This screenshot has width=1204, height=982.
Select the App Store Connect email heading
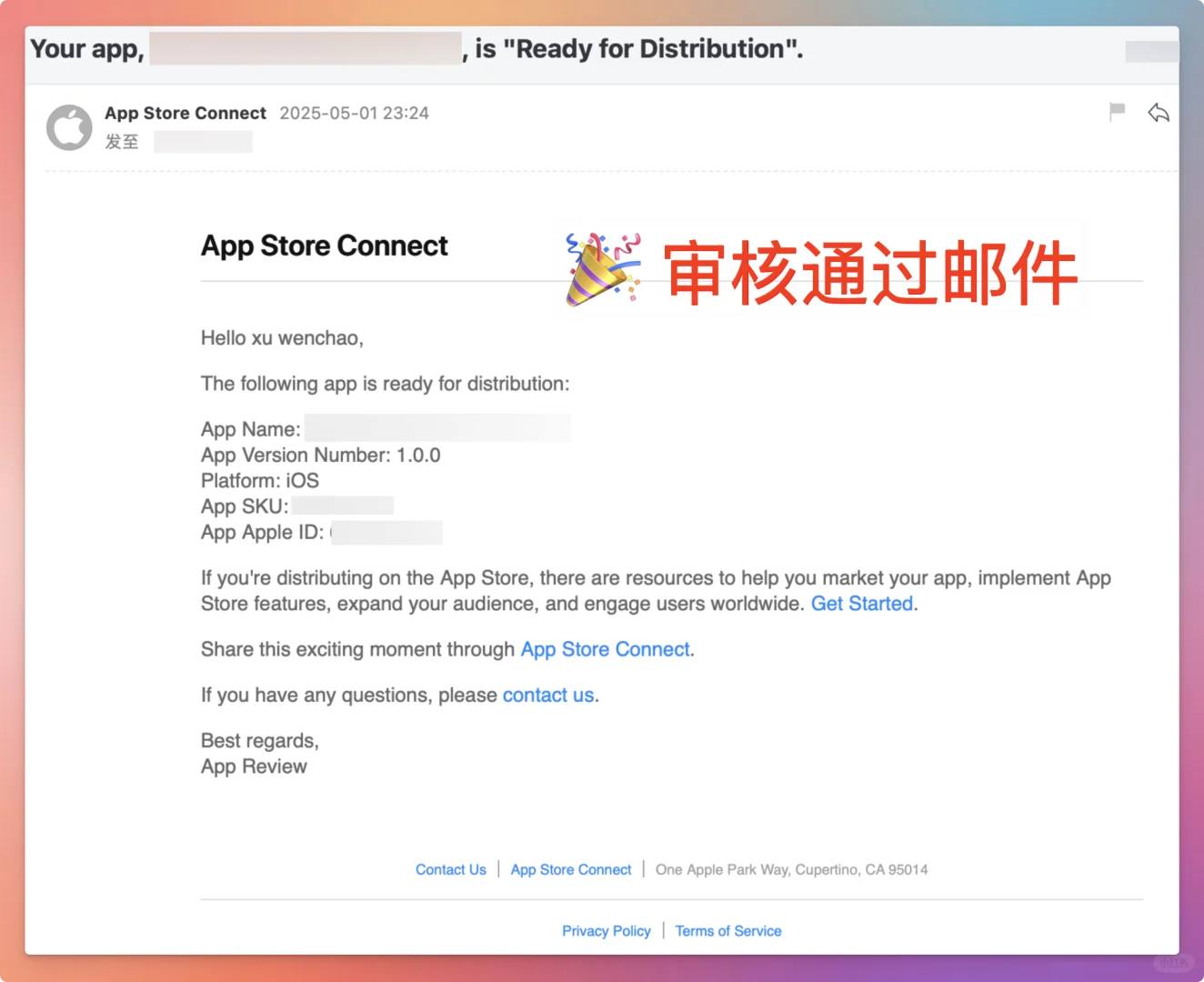(324, 245)
